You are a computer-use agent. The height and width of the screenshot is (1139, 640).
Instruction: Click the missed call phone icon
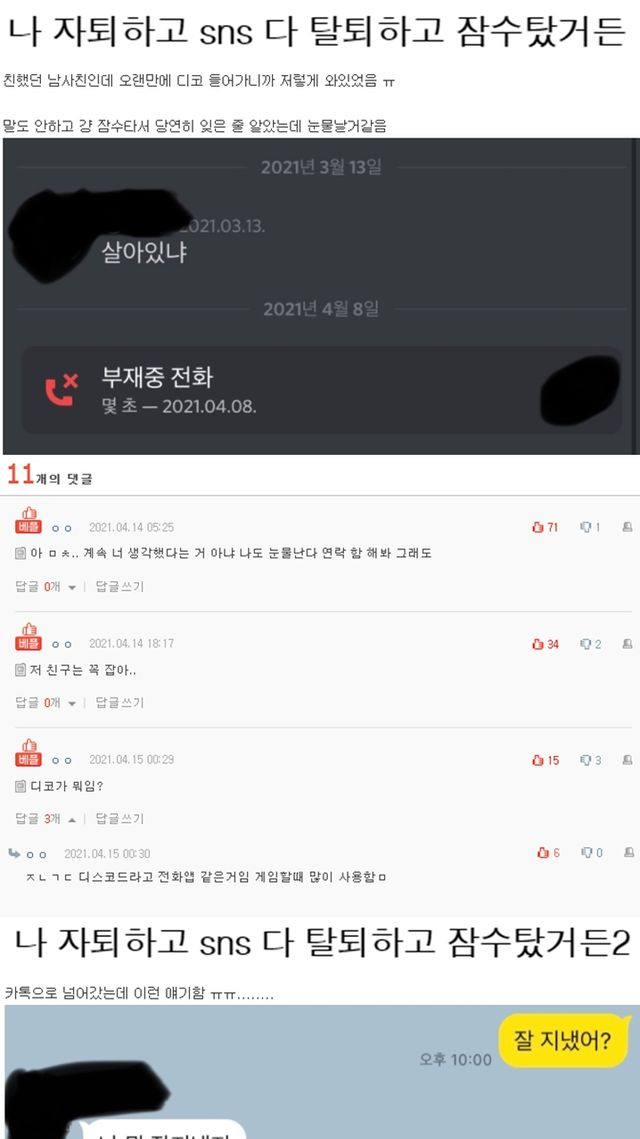[x=60, y=389]
